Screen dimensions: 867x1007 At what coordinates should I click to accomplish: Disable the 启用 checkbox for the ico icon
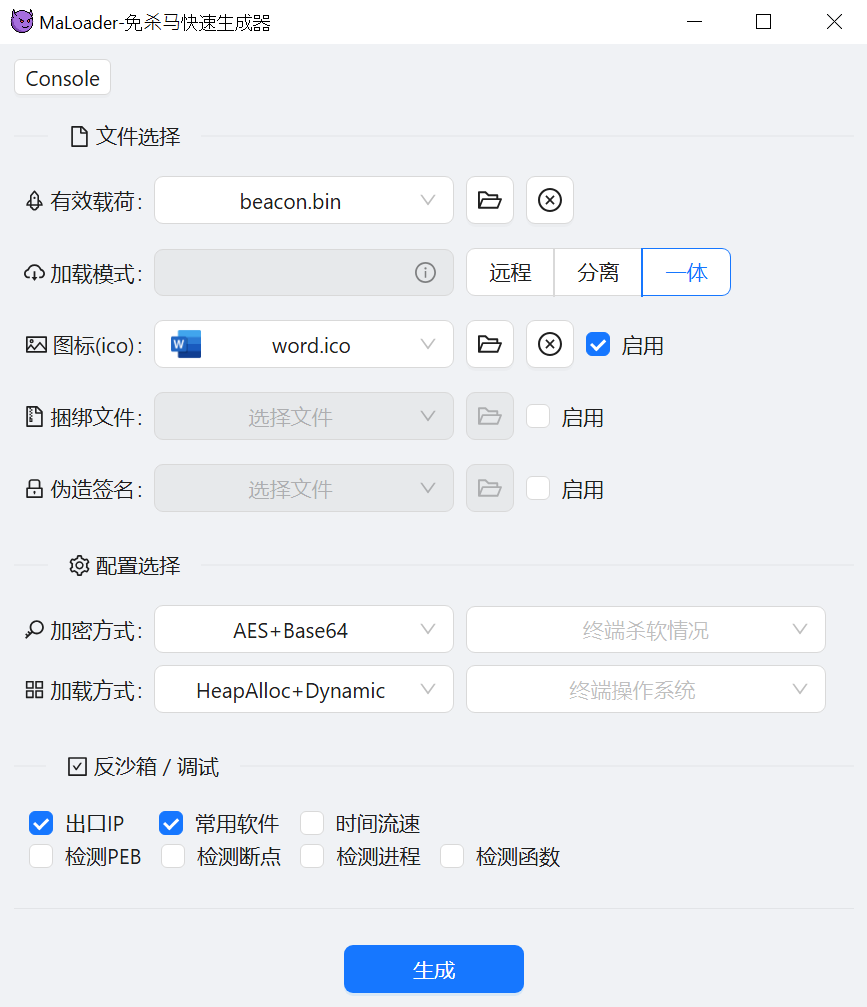pyautogui.click(x=598, y=344)
